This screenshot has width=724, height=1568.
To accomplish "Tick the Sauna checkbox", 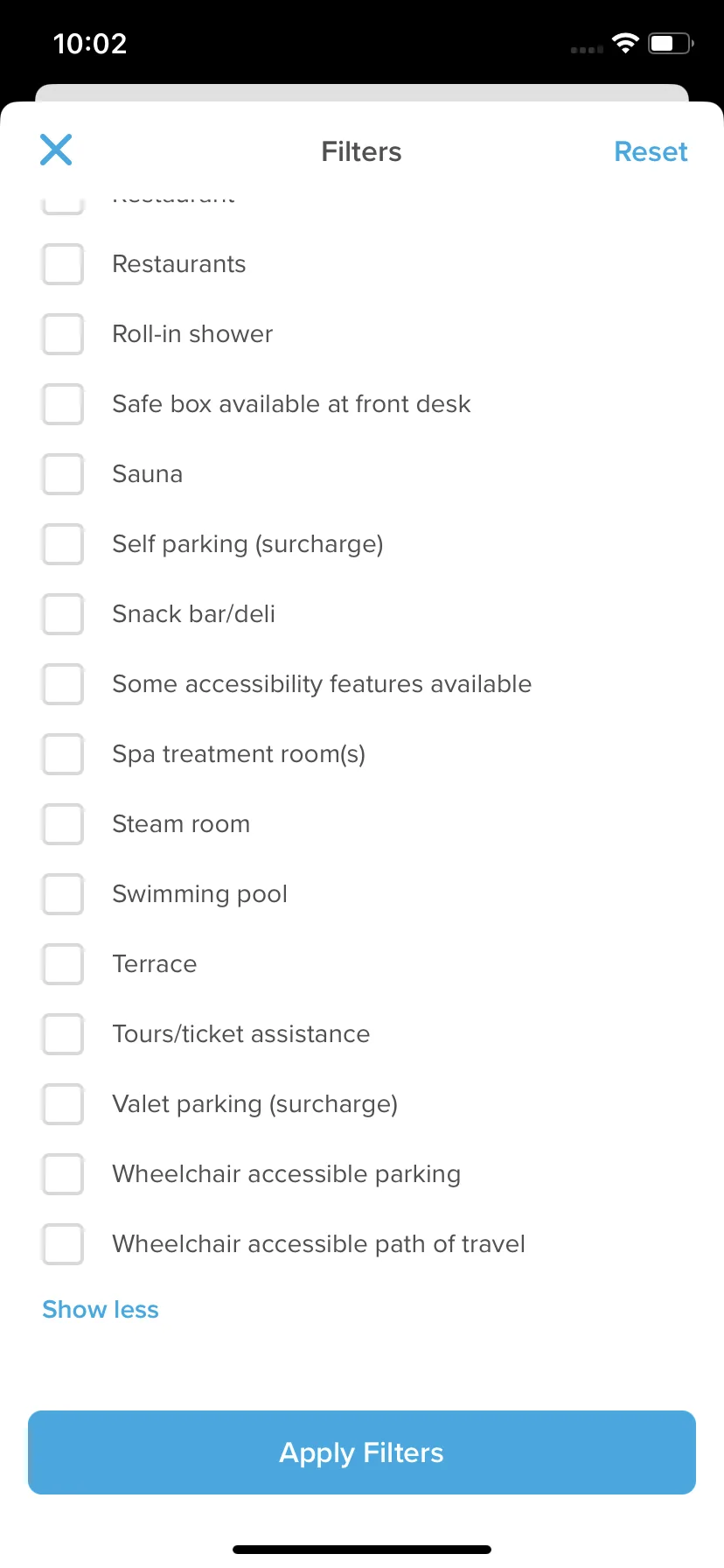I will (63, 474).
